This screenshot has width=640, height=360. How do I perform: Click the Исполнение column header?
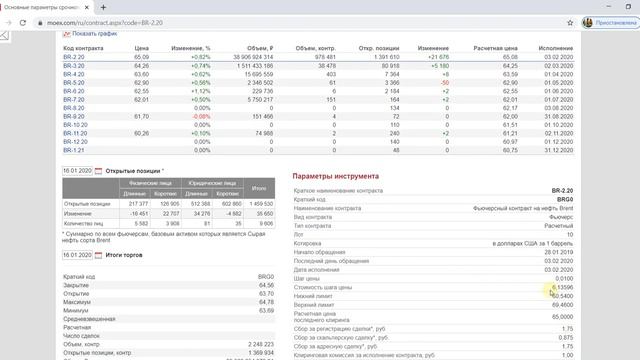(556, 48)
